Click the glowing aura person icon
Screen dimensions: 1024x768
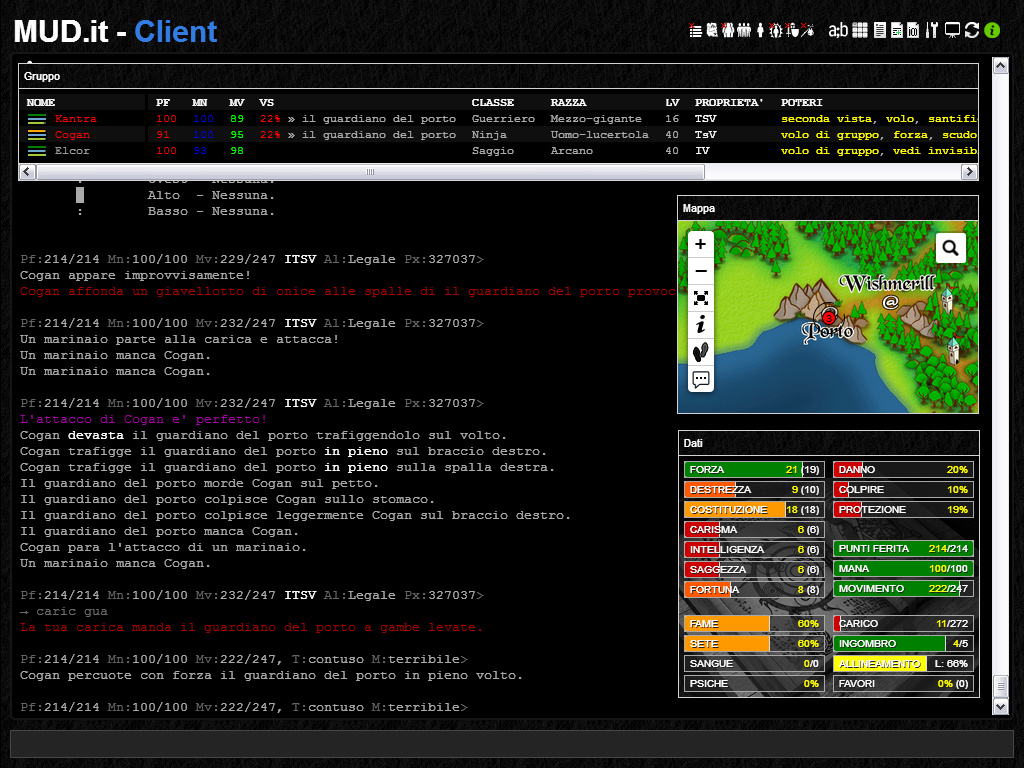point(775,30)
